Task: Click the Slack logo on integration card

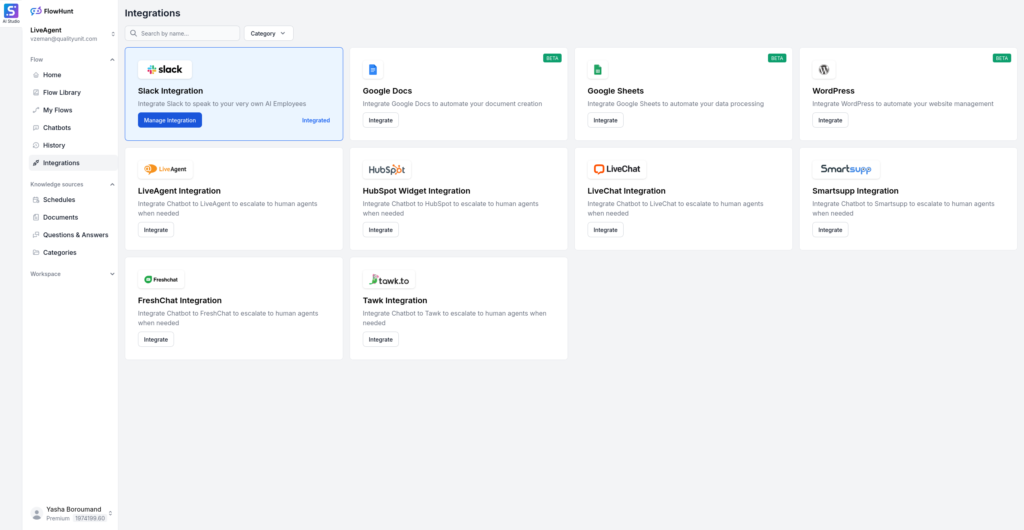Action: pyautogui.click(x=165, y=70)
